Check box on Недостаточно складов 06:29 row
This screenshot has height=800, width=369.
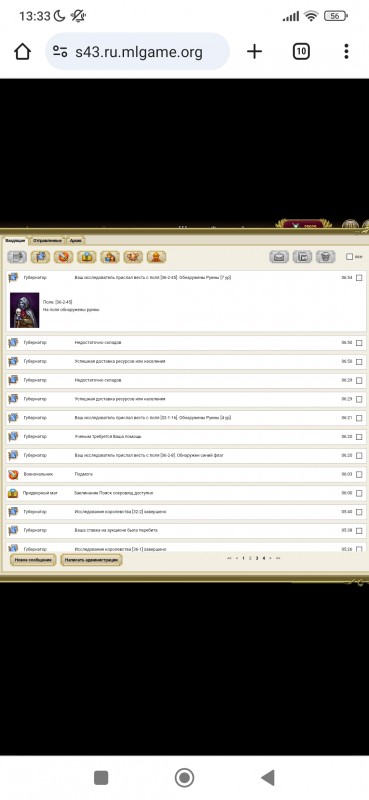pyautogui.click(x=359, y=381)
